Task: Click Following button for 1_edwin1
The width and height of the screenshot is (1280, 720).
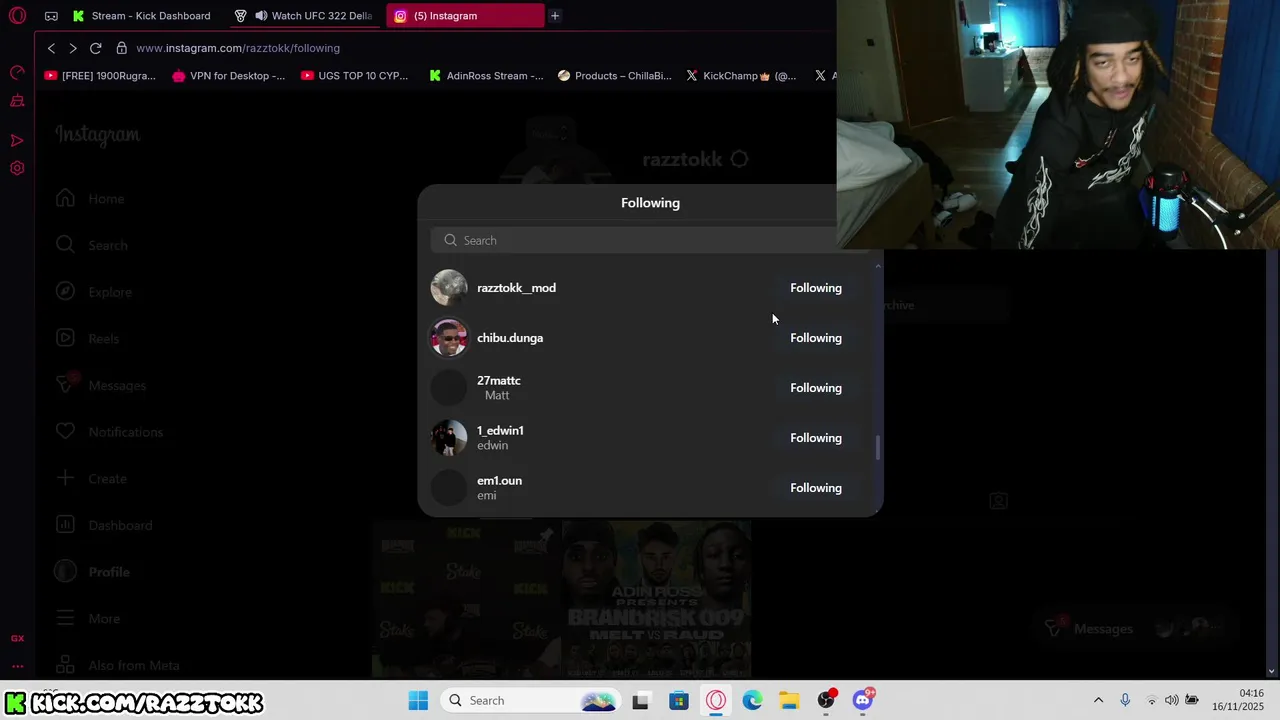Action: pyautogui.click(x=816, y=438)
